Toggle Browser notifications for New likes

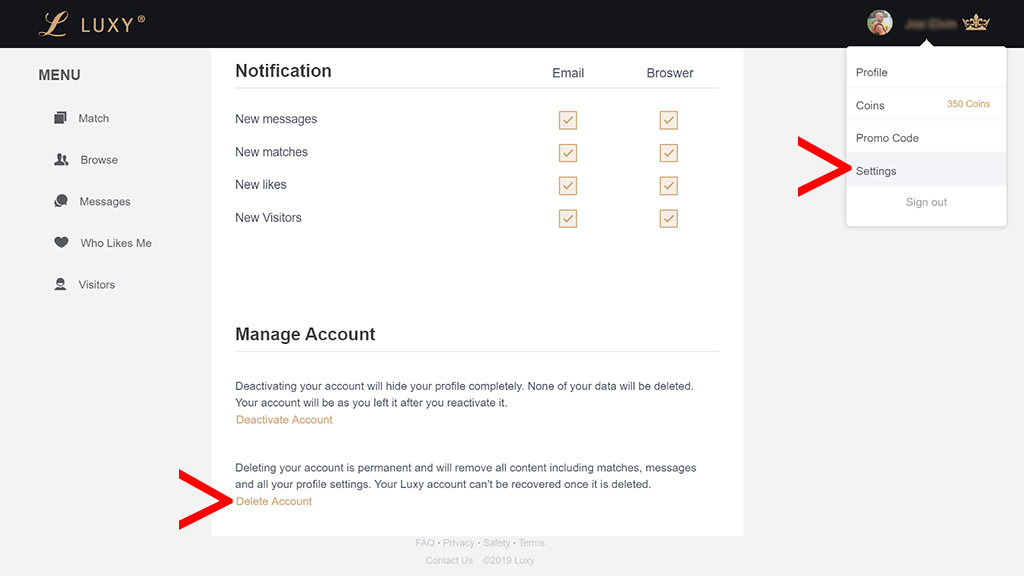[x=668, y=186]
